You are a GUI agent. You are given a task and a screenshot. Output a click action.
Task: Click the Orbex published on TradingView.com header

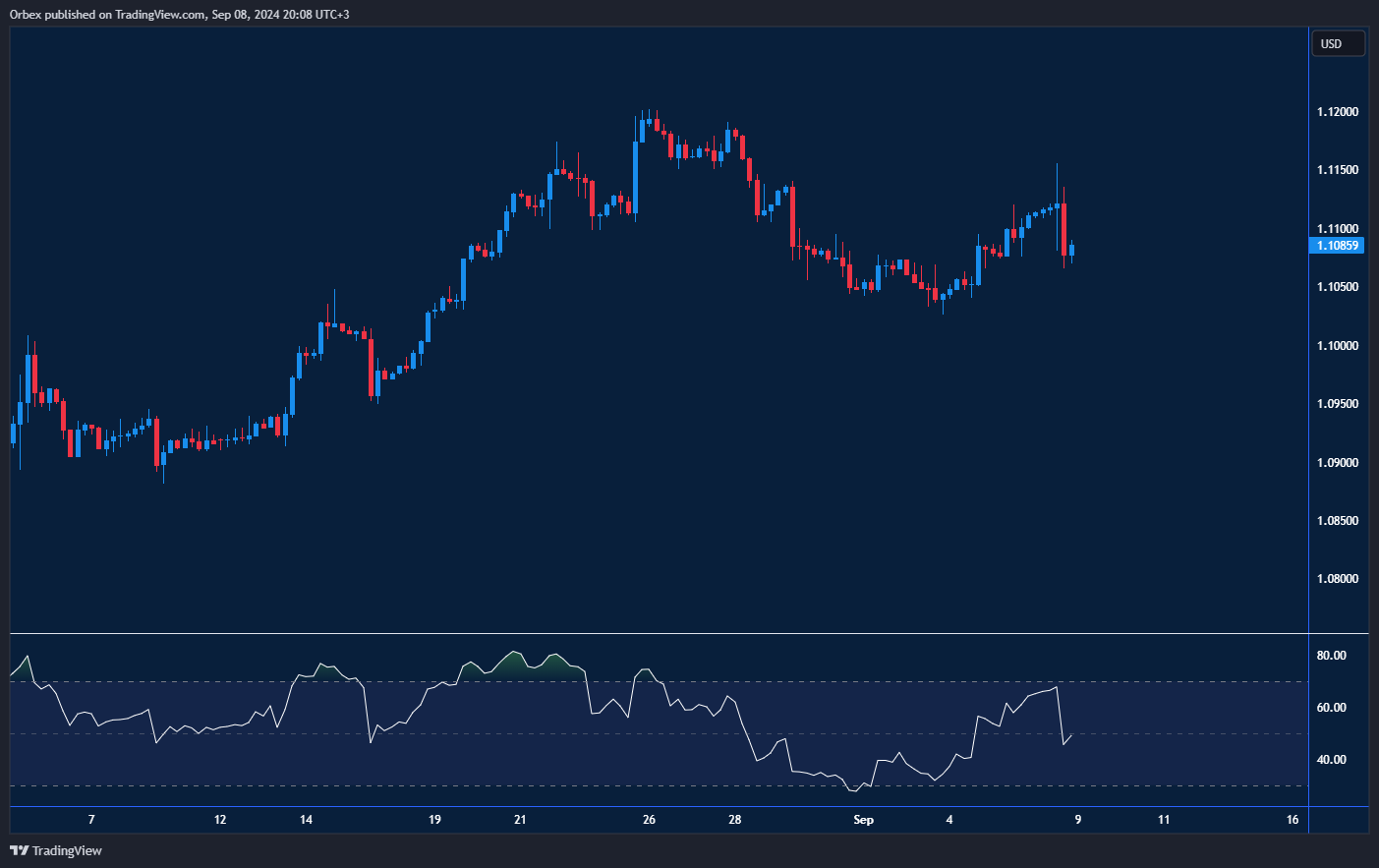coord(179,14)
